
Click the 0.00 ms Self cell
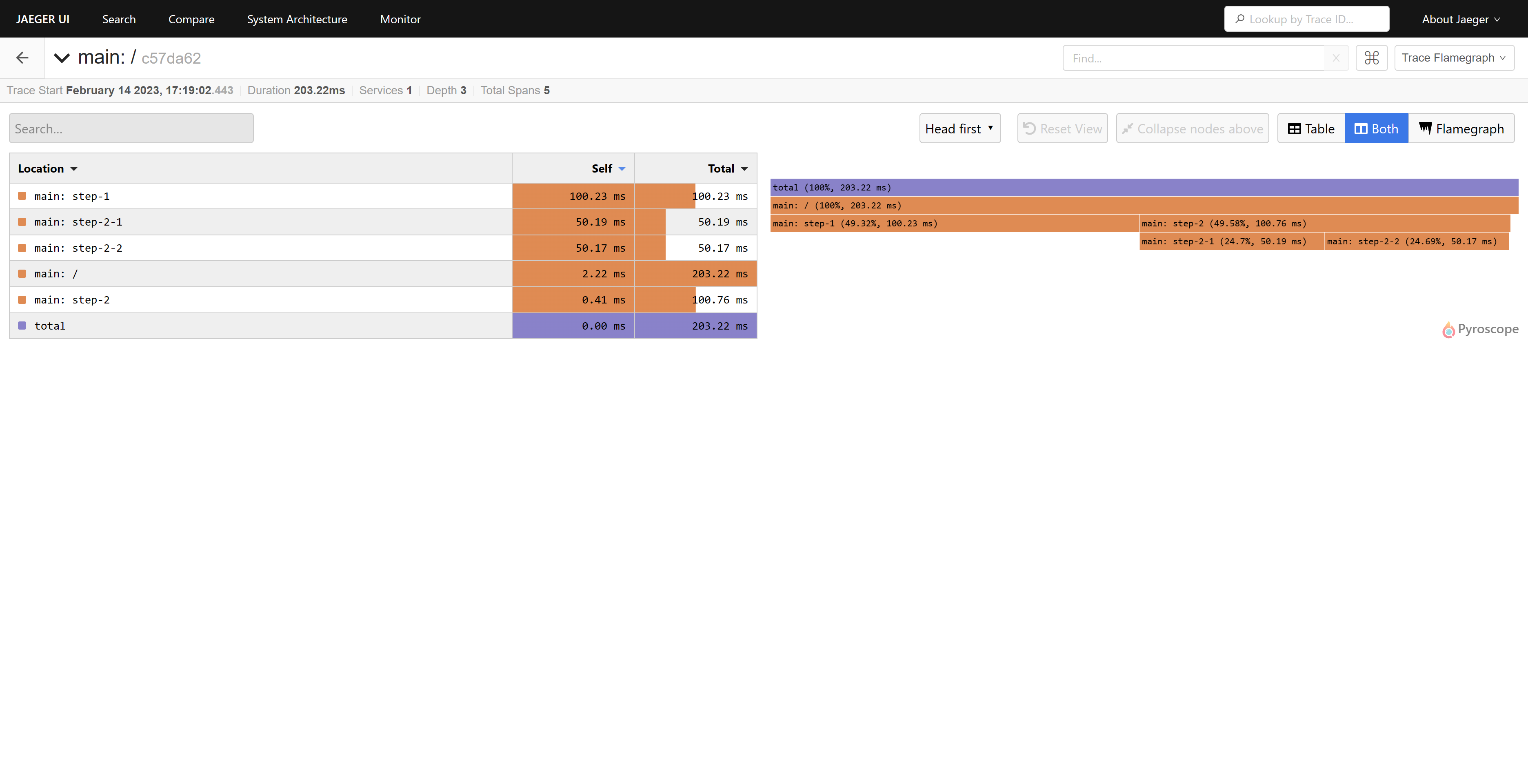pyautogui.click(x=573, y=326)
